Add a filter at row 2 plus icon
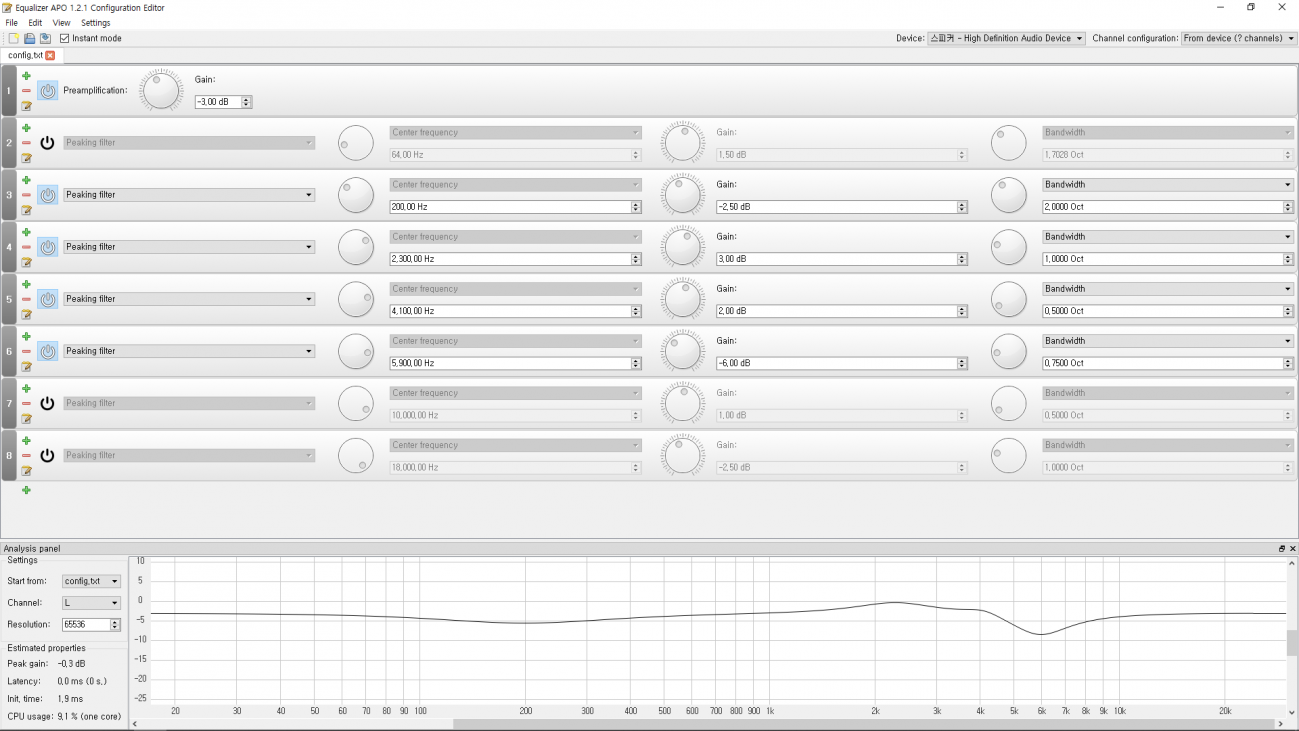This screenshot has height=731, width=1299. point(26,128)
